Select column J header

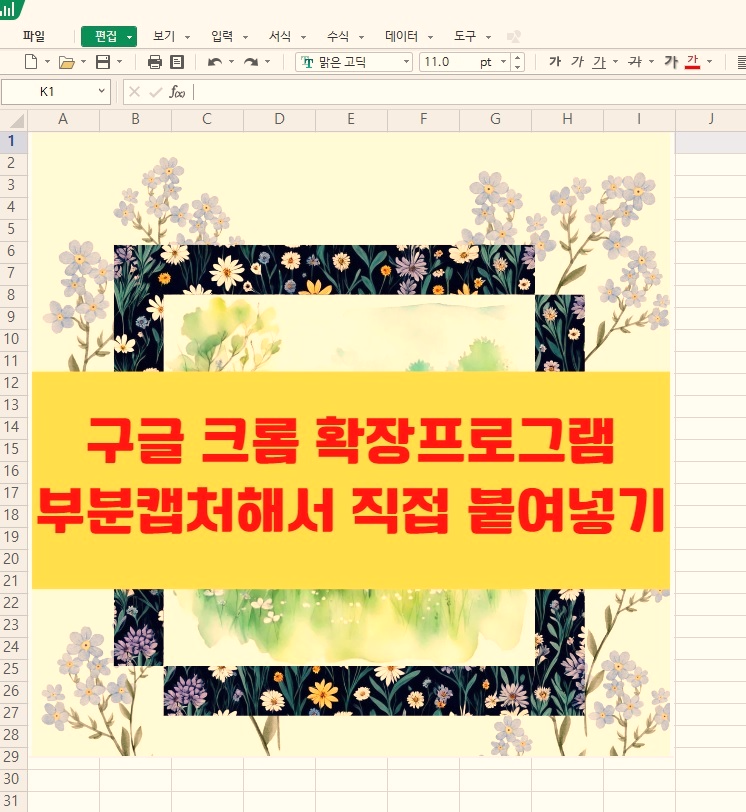point(711,120)
